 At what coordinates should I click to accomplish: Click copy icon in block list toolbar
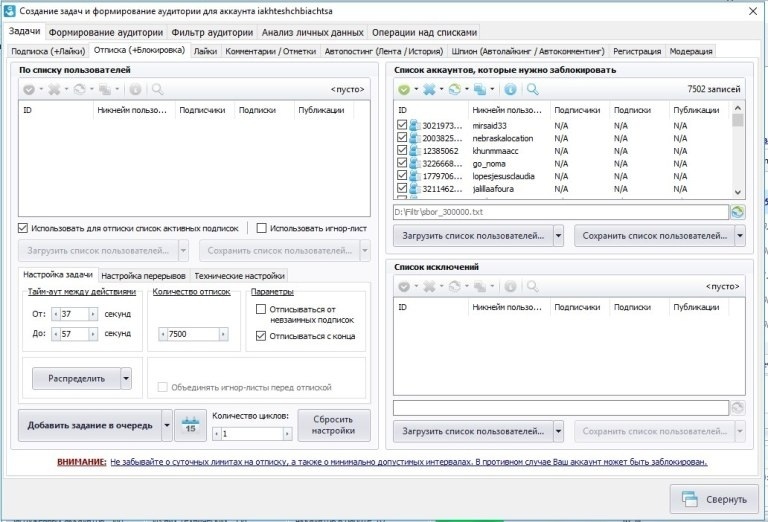tap(480, 90)
